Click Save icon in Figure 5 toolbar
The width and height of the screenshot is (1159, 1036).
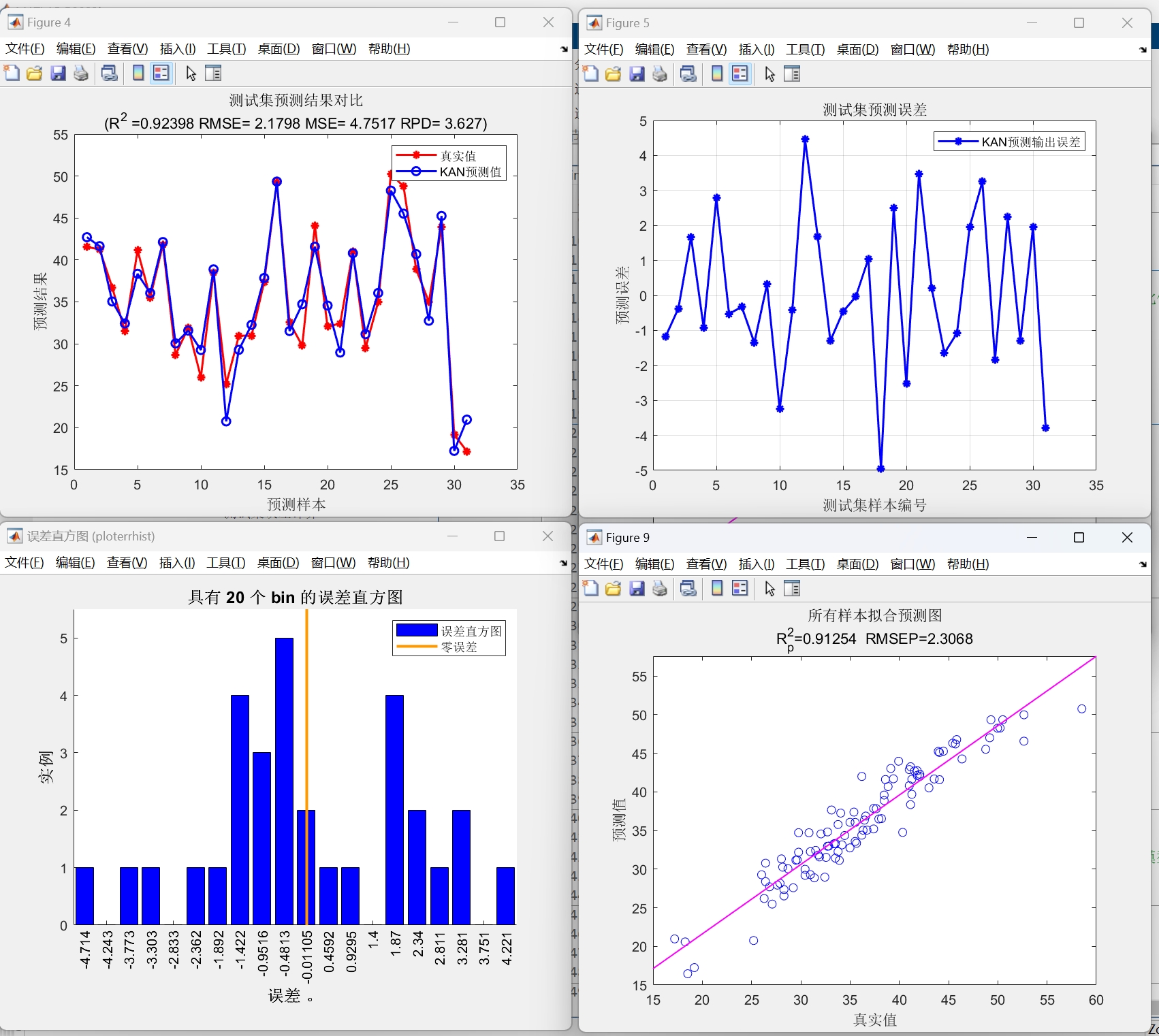(637, 74)
